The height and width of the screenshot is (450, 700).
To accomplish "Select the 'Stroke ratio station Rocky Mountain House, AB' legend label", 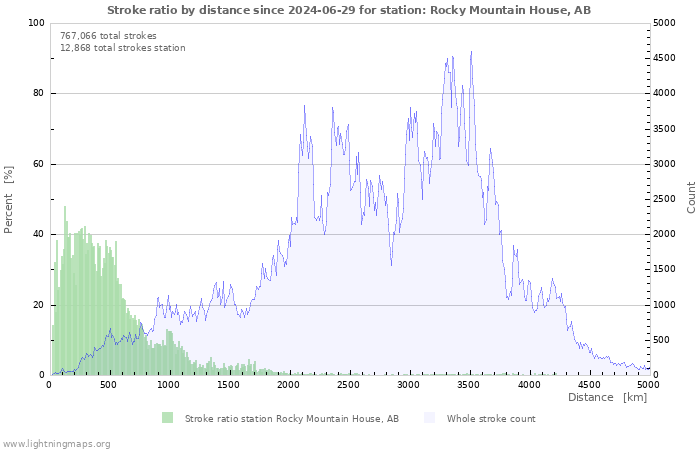I will coord(291,419).
